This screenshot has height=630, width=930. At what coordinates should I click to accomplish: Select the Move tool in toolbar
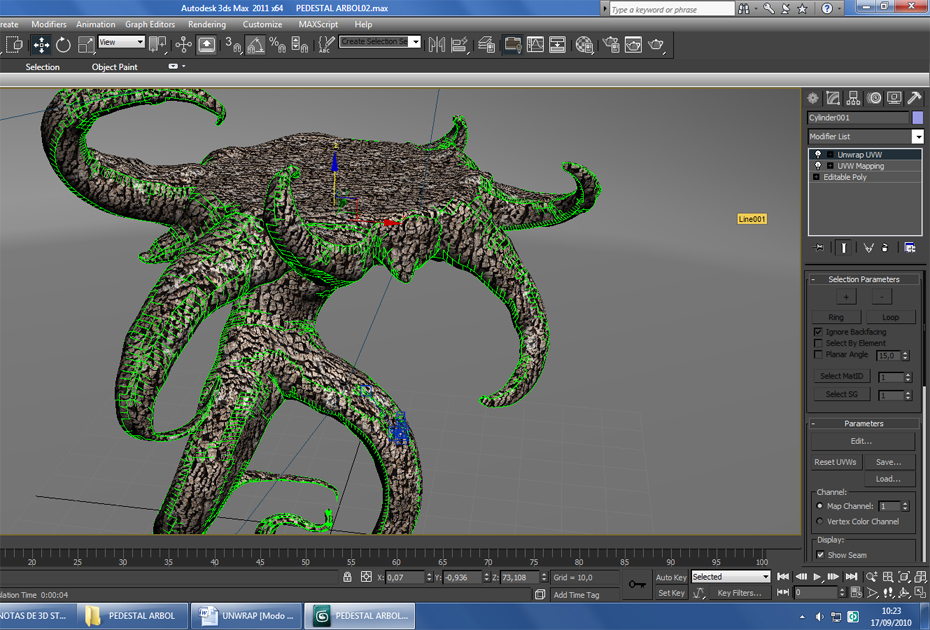pyautogui.click(x=41, y=44)
